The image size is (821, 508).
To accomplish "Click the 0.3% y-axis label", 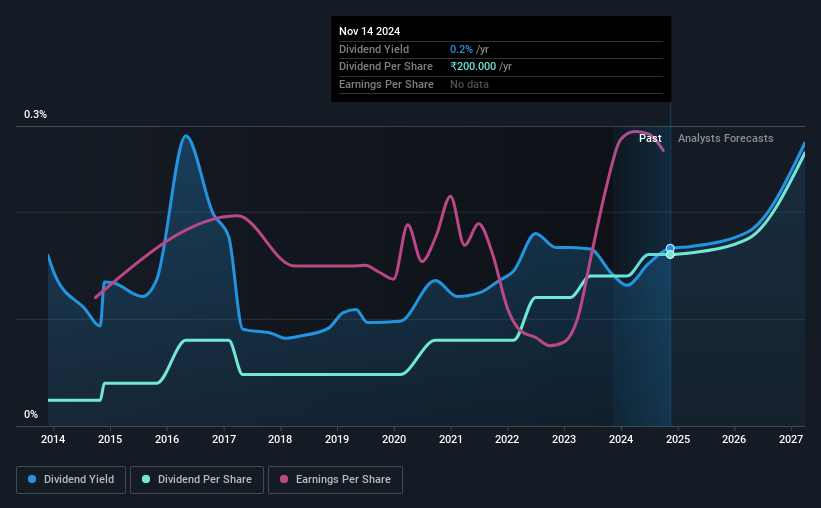I will [x=35, y=115].
